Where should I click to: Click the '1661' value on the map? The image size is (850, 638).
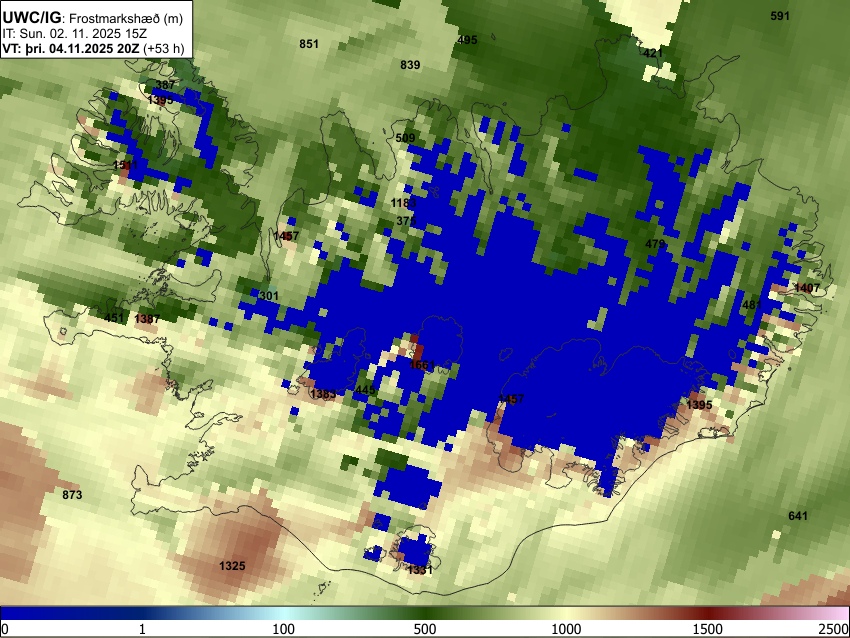tap(422, 365)
